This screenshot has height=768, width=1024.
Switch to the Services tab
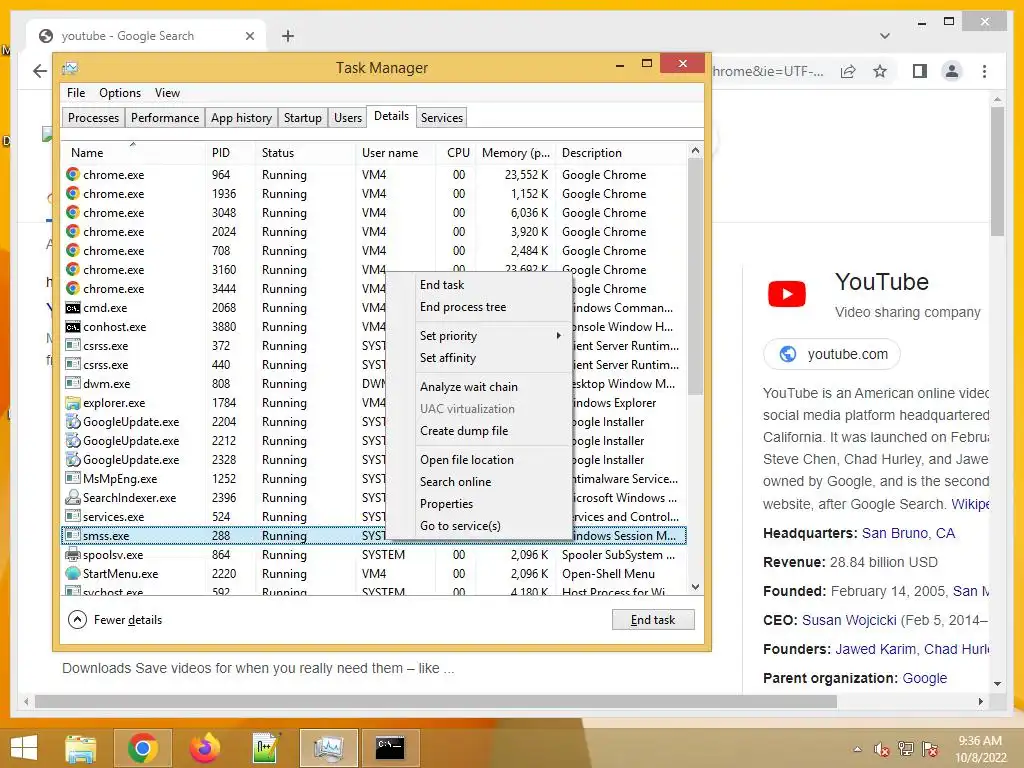[441, 118]
